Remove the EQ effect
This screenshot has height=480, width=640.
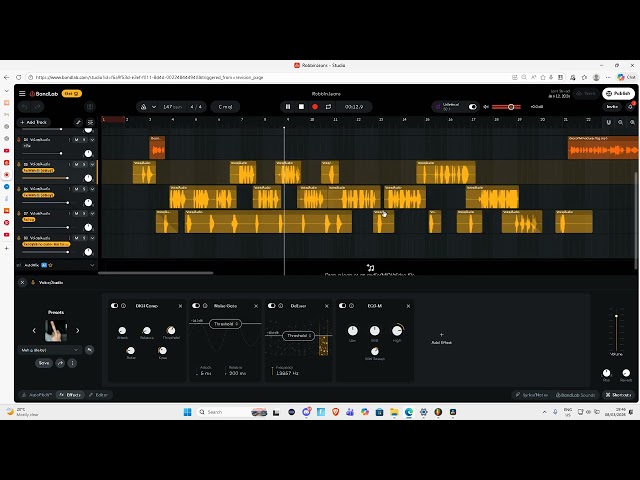[x=408, y=306]
